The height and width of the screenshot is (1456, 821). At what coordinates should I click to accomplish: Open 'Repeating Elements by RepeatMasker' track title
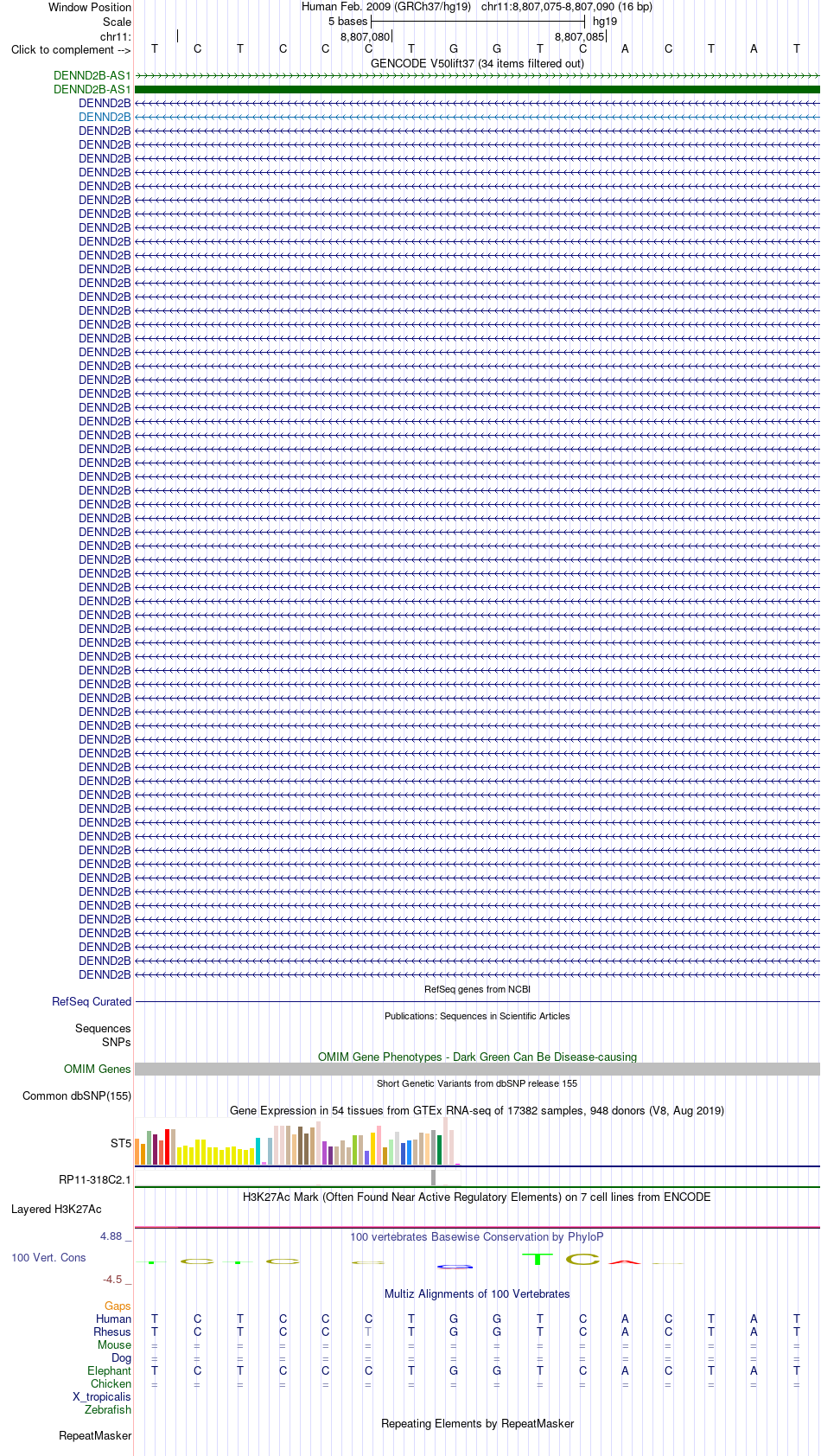(477, 1423)
